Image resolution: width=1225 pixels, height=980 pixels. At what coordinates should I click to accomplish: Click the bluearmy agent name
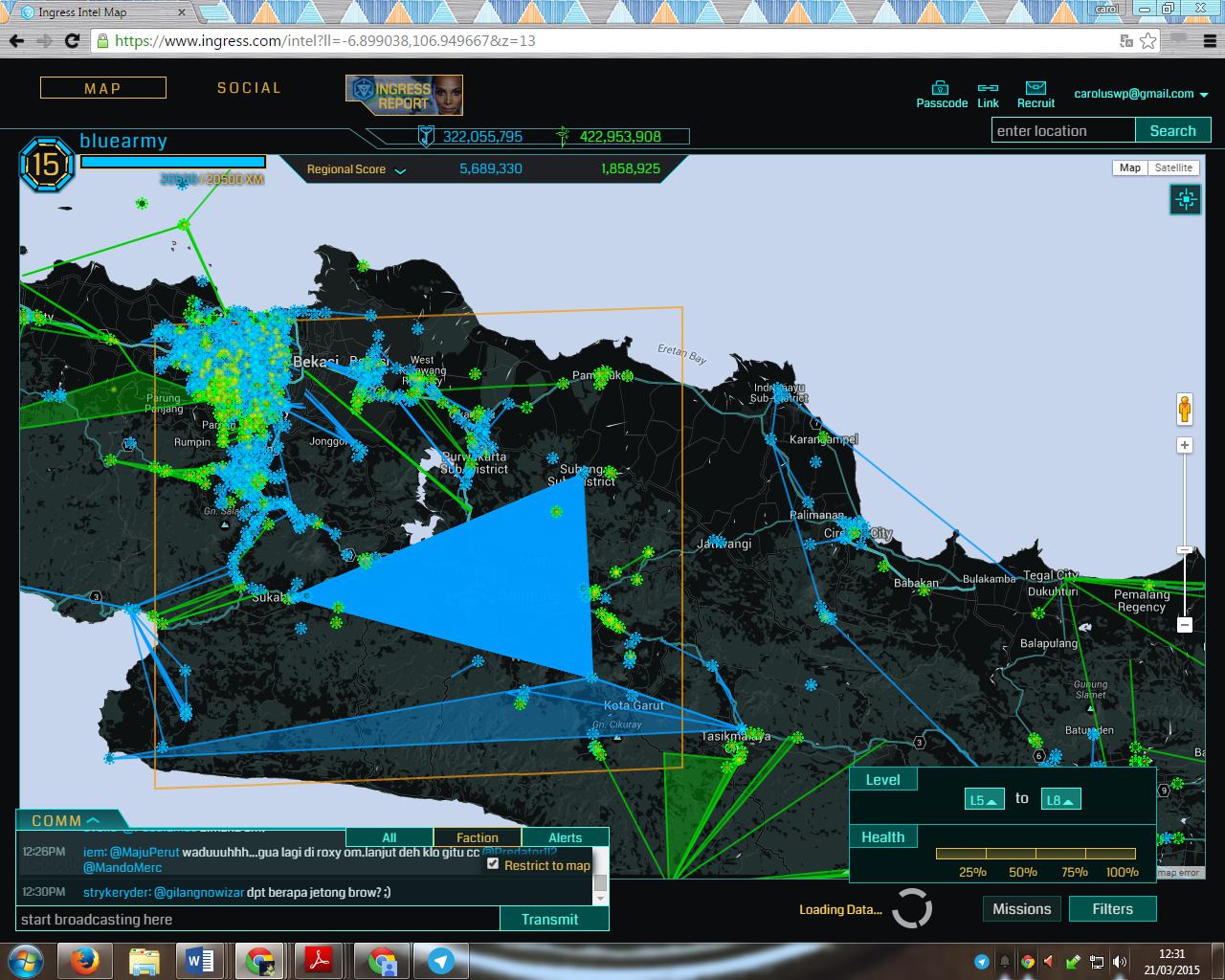tap(123, 141)
